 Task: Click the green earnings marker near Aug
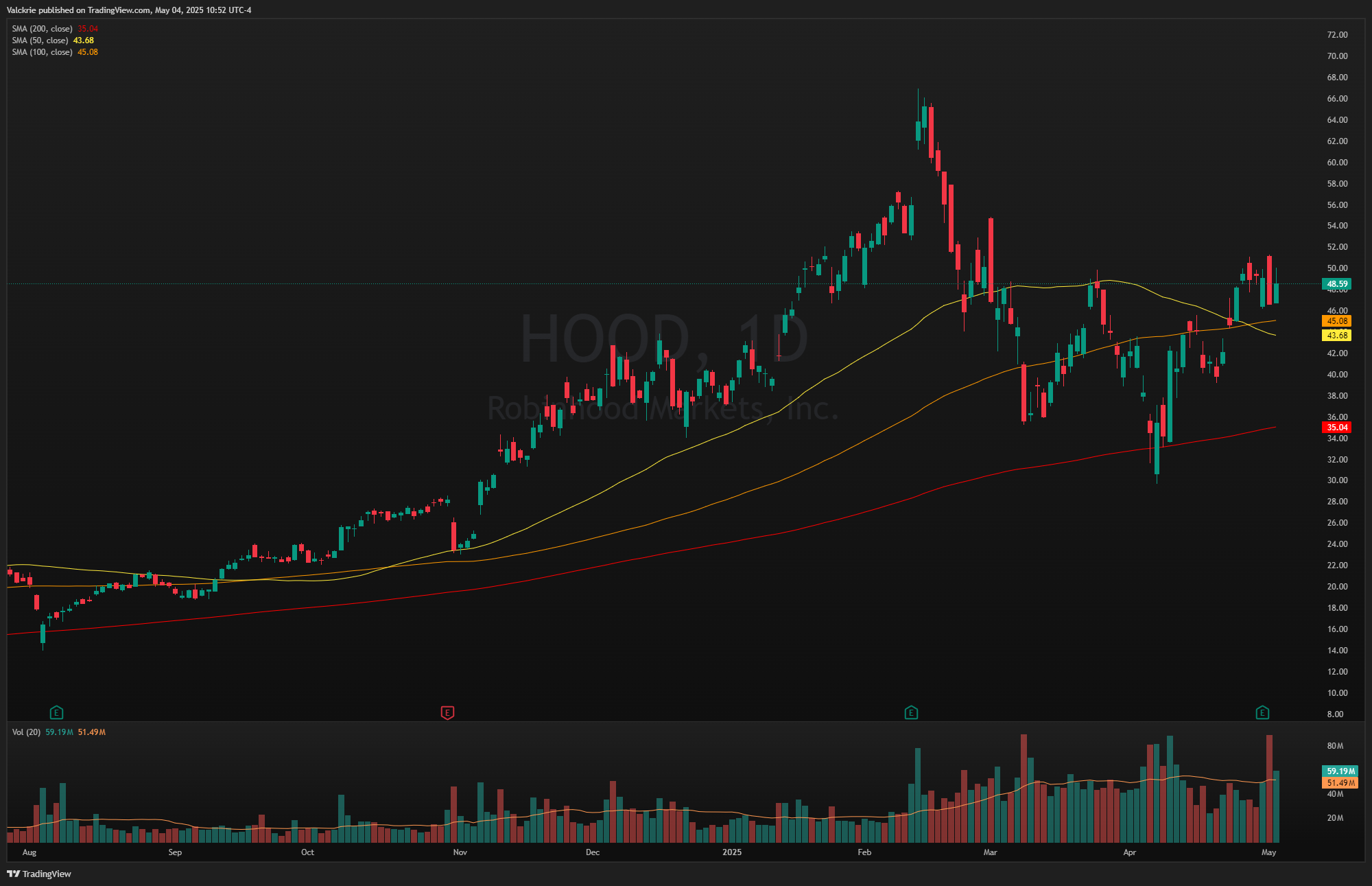56,712
